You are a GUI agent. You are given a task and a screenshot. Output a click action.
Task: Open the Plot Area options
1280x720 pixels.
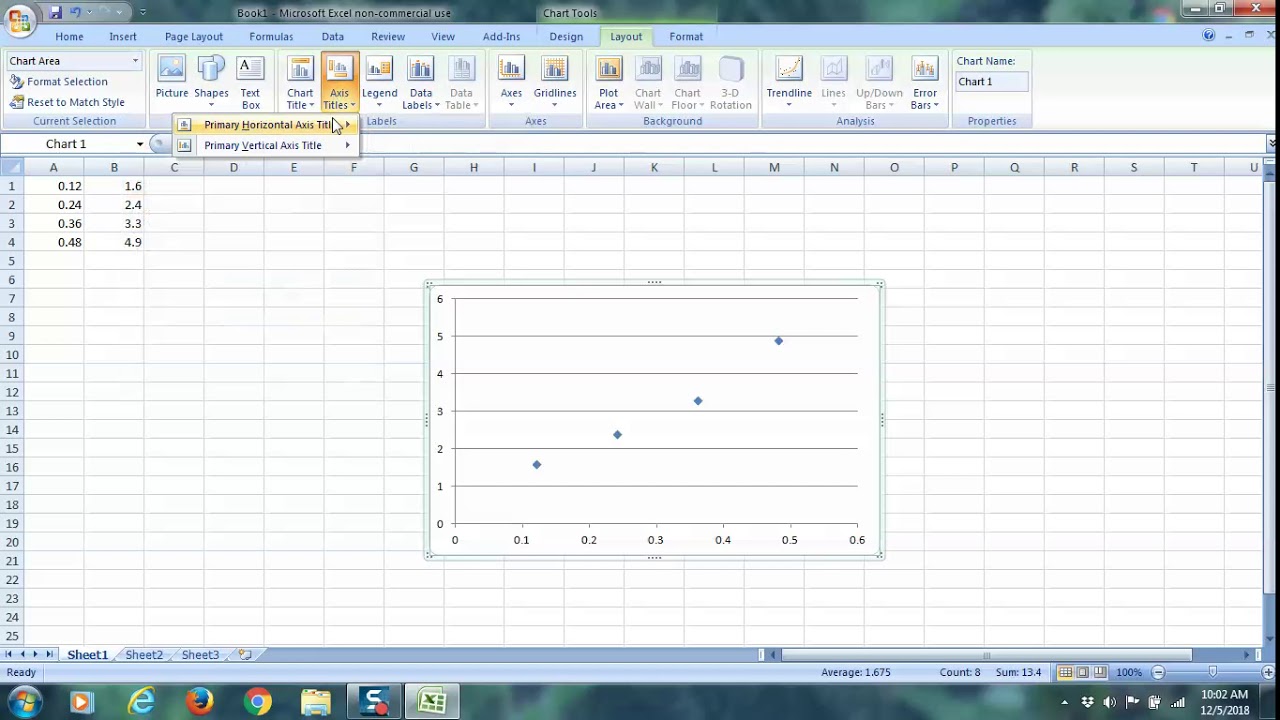(x=609, y=83)
